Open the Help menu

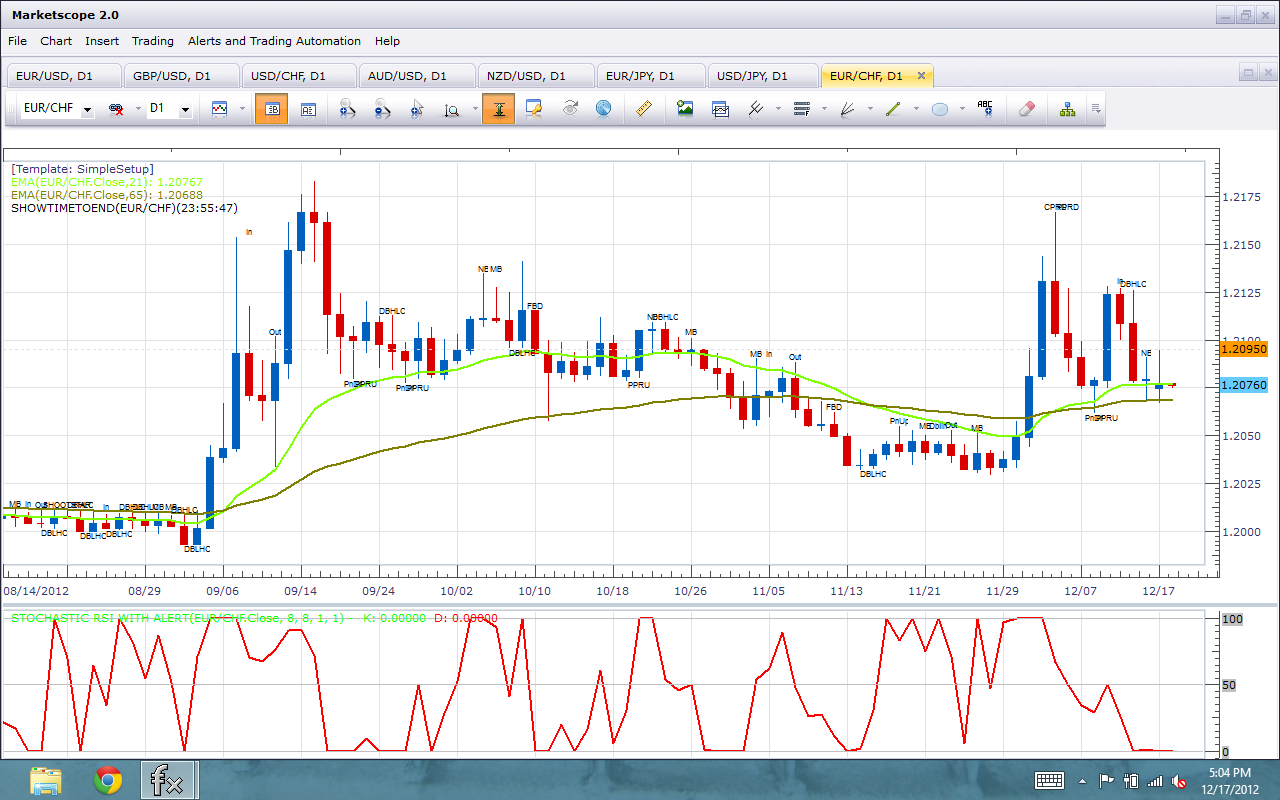387,41
